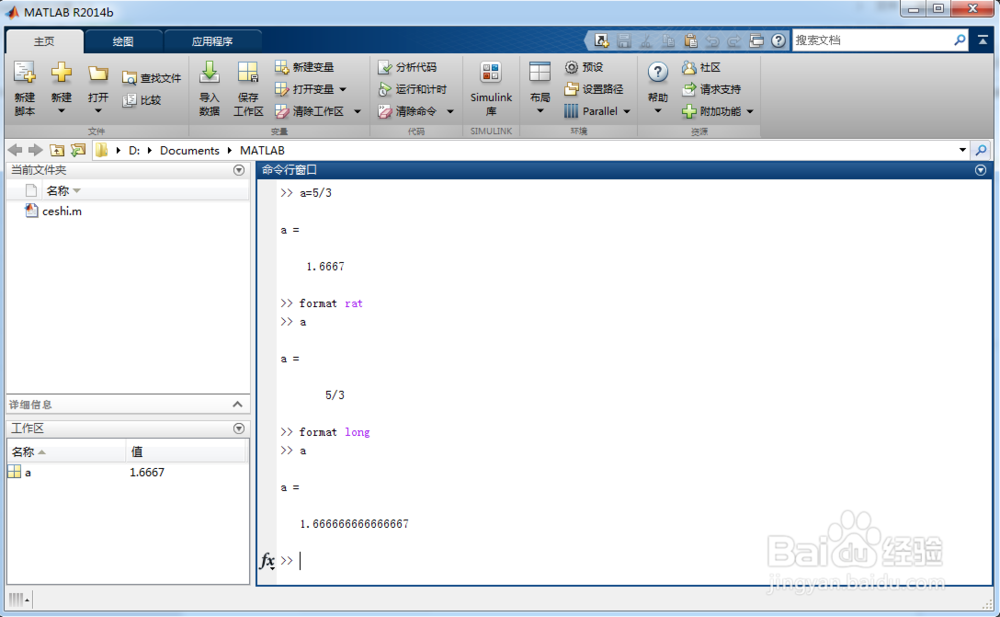Viewport: 1000px width, 617px height.
Task: Open Current Folder panel actions menu
Action: click(239, 170)
